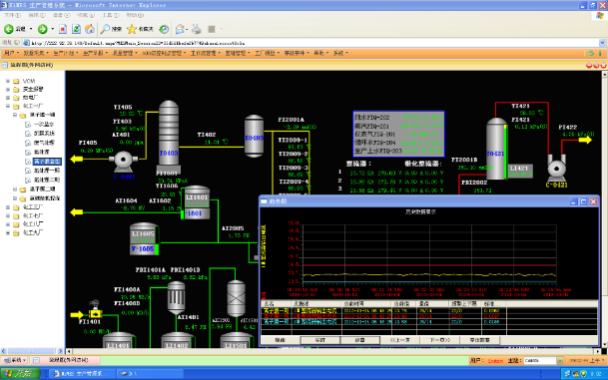Select the highlighted tree item under 化工一厂
Screen dimensions: 608x380
tap(47, 161)
